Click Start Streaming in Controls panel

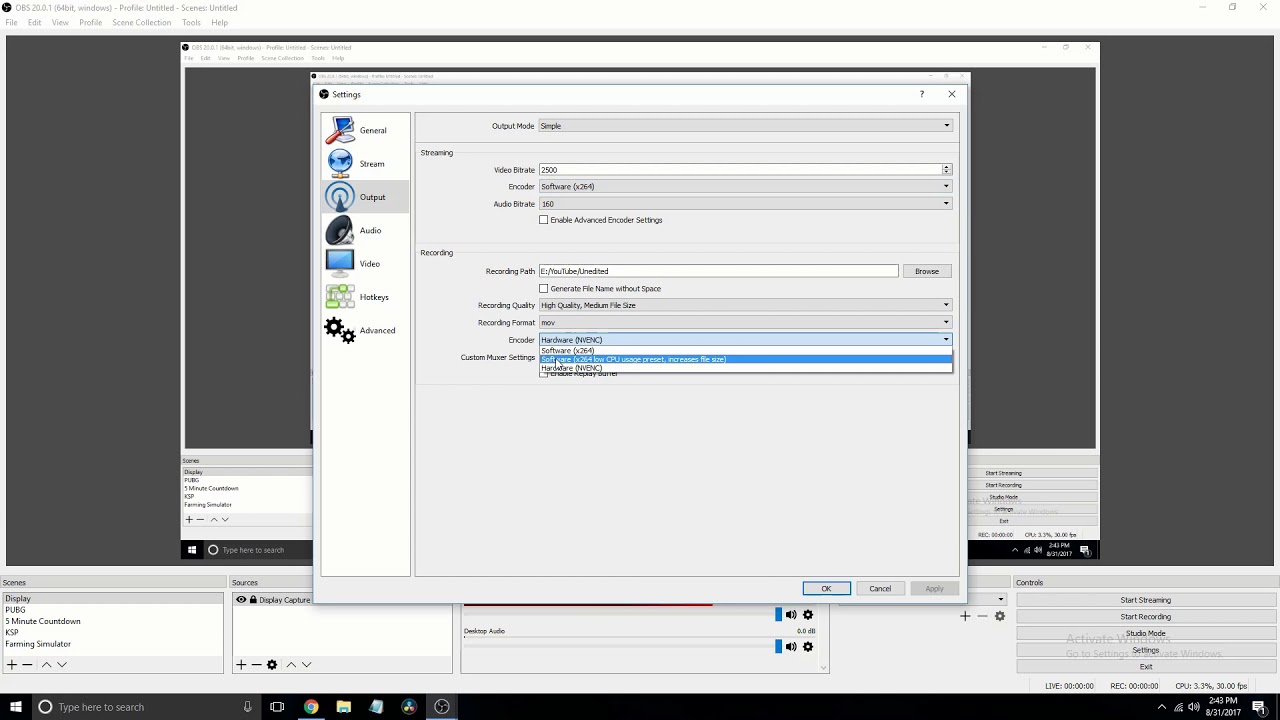[1145, 600]
